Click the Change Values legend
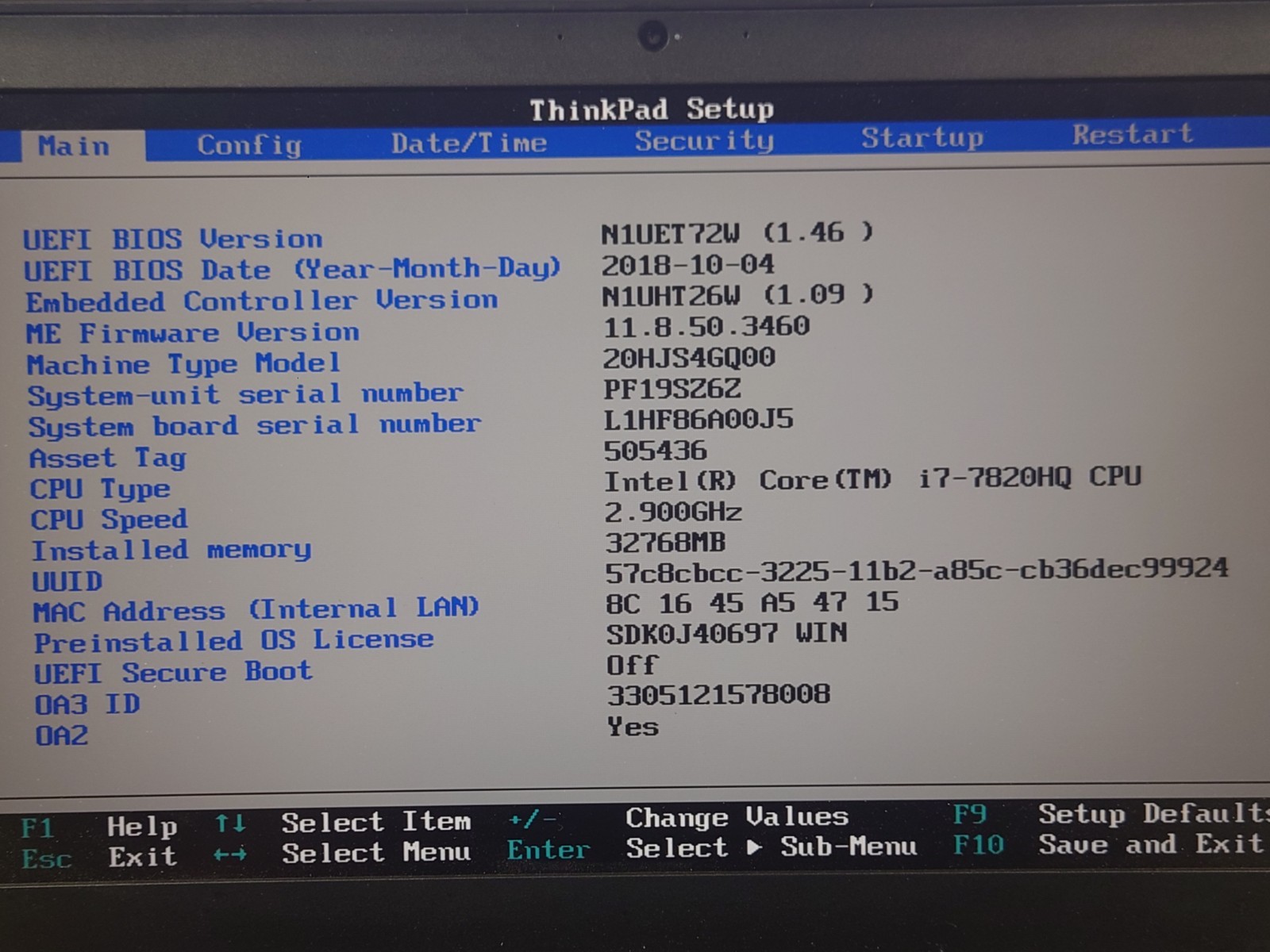The height and width of the screenshot is (952, 1270). (x=737, y=817)
